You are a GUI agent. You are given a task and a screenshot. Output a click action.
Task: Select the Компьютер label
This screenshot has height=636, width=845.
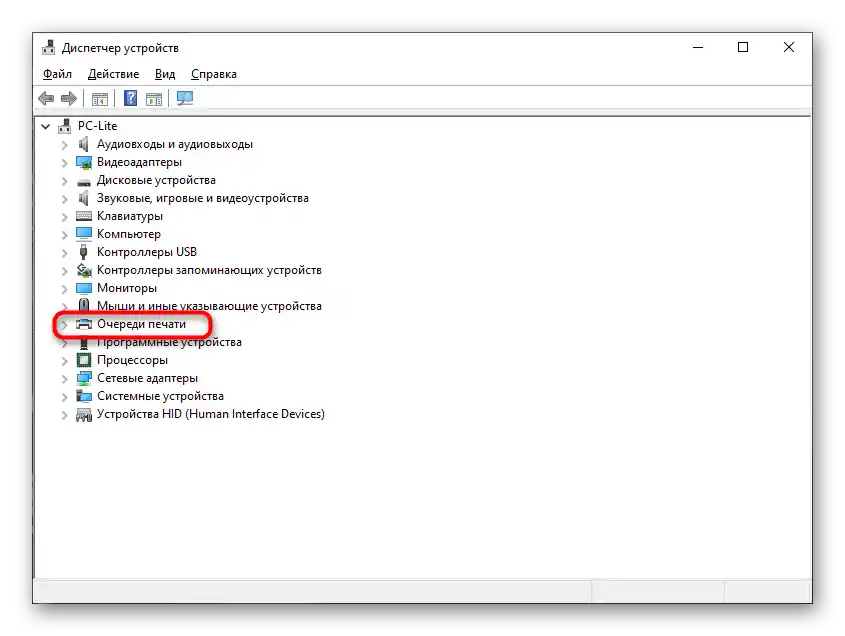pos(129,234)
